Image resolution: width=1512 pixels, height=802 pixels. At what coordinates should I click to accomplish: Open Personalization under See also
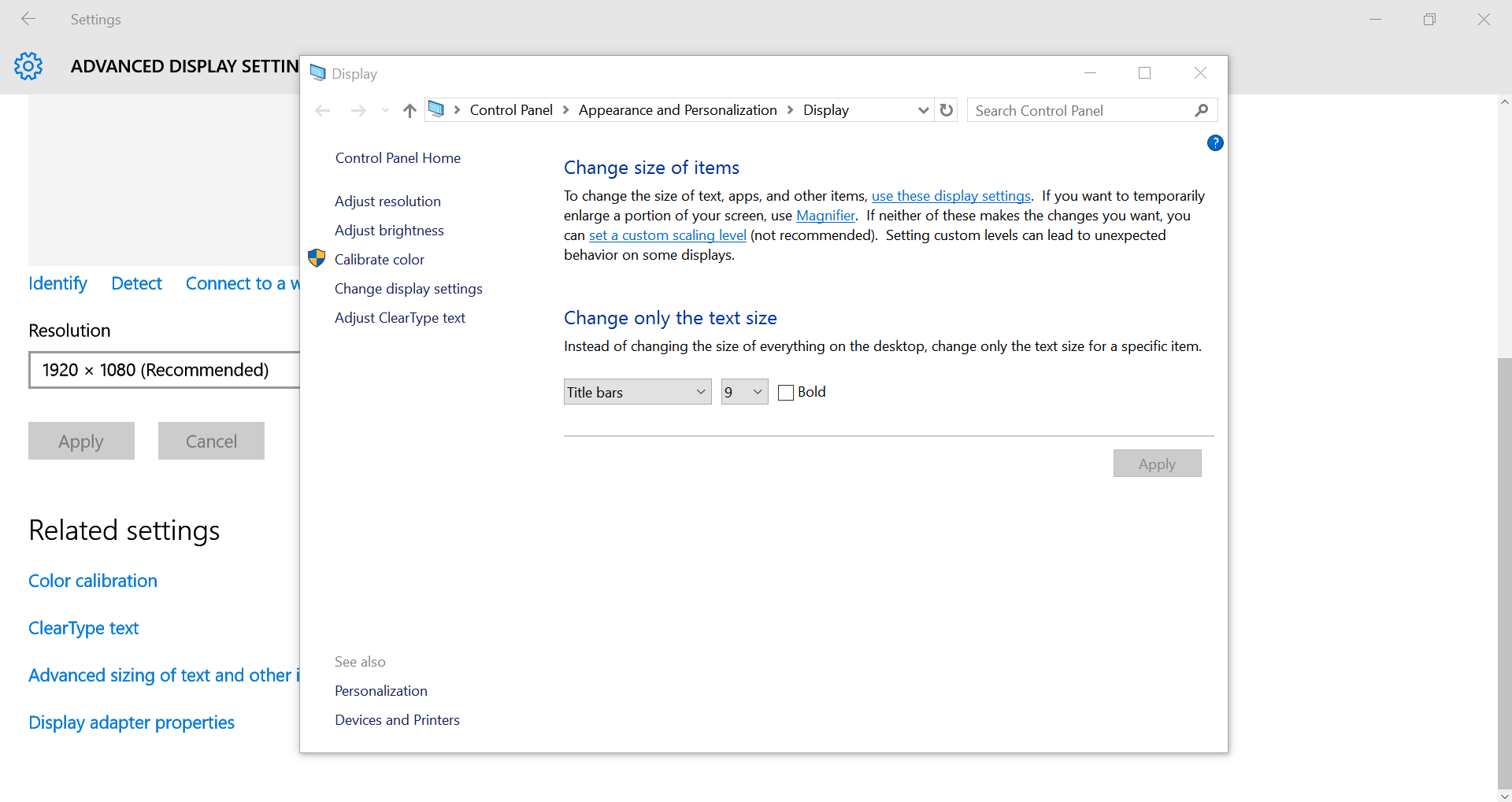click(x=381, y=691)
